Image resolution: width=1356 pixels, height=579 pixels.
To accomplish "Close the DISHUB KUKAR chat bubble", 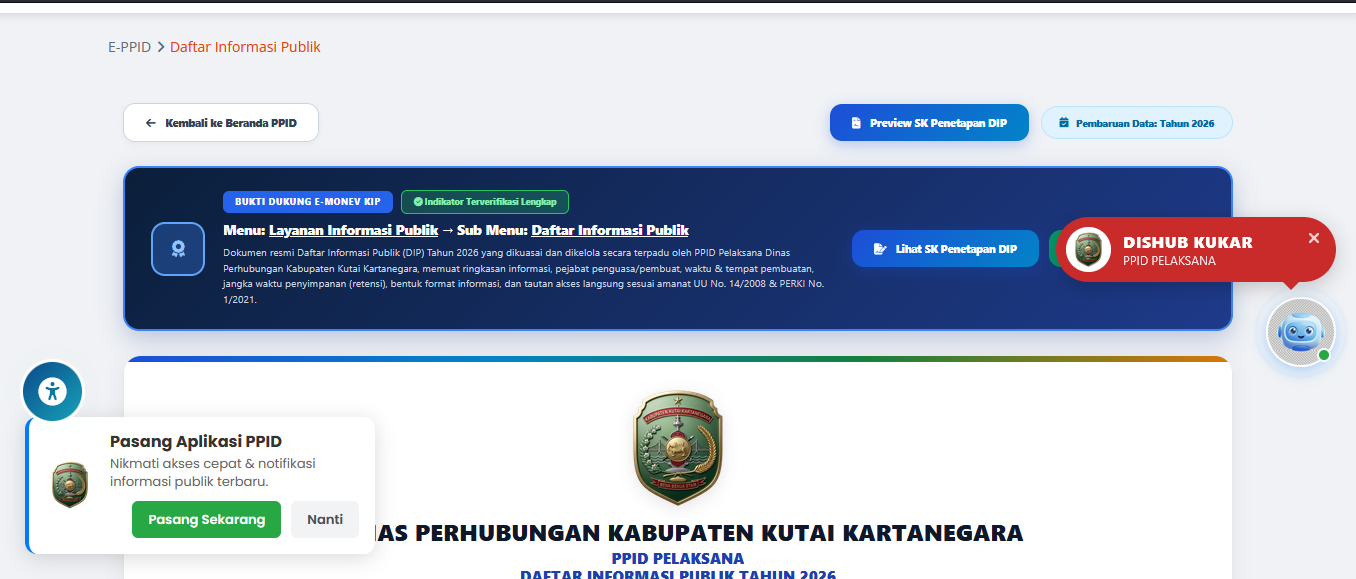I will pos(1314,238).
